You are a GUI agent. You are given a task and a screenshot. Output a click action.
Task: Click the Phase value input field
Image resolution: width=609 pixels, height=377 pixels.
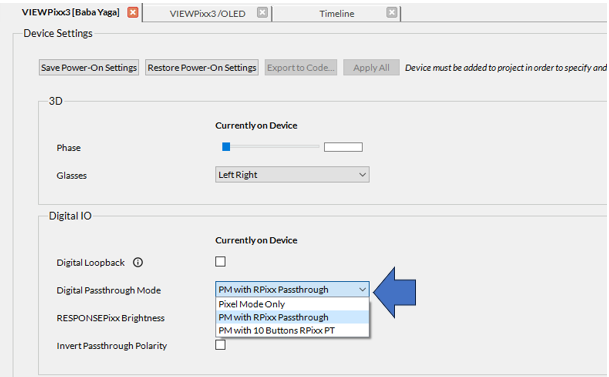pyautogui.click(x=343, y=147)
